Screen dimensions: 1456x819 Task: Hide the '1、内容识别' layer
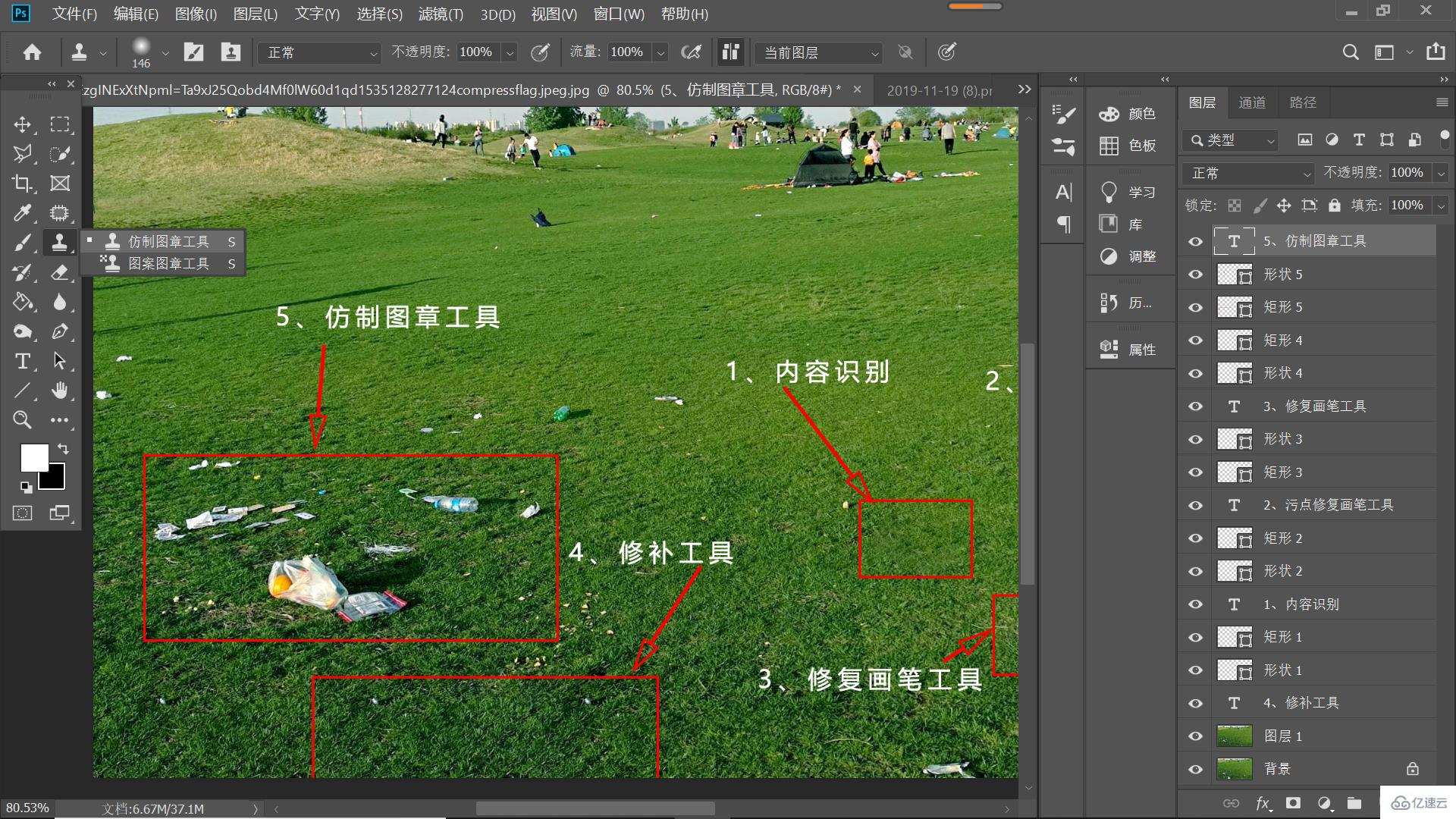(1196, 604)
